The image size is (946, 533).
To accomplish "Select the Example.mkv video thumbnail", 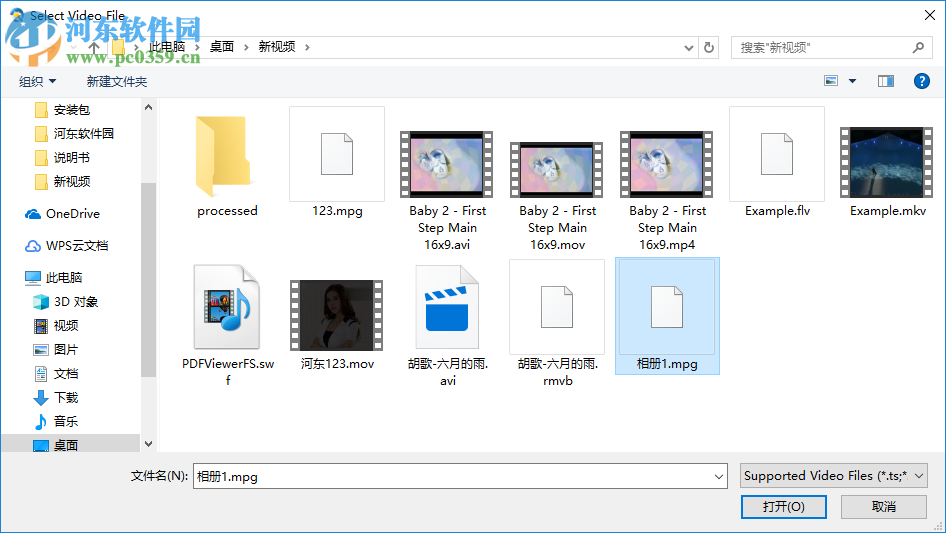I will pyautogui.click(x=886, y=162).
